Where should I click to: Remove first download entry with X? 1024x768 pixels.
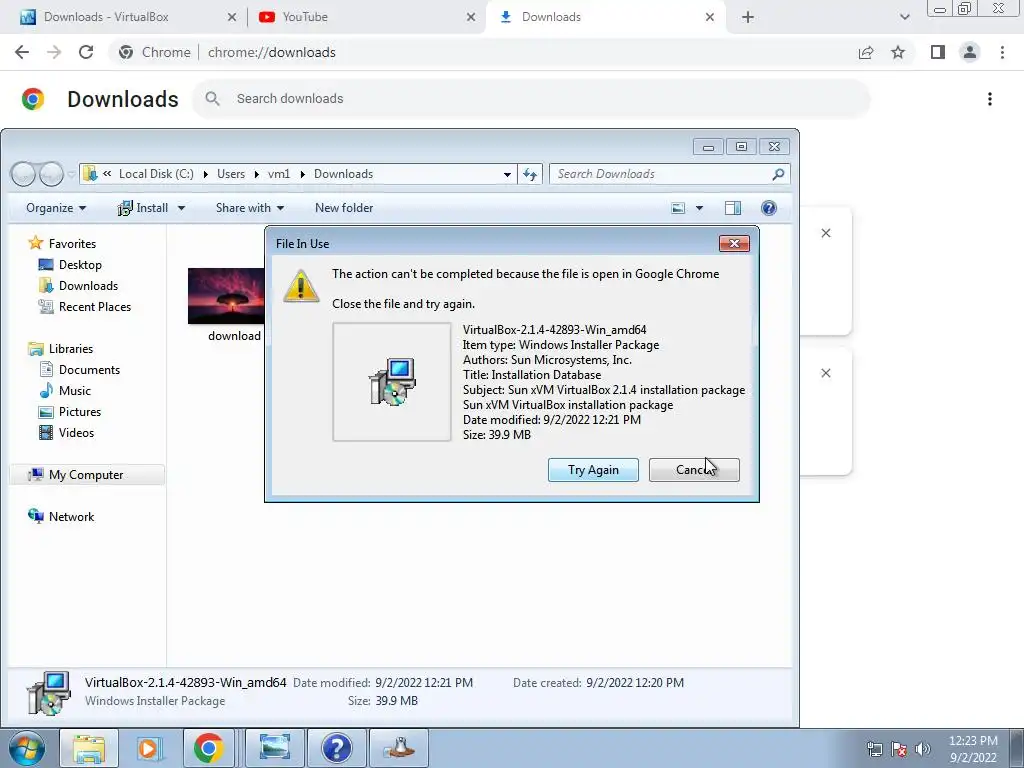click(826, 233)
